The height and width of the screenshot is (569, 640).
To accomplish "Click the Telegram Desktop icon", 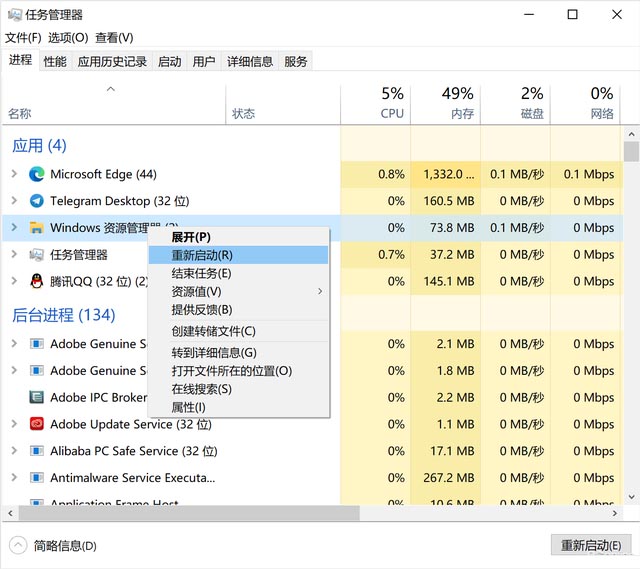I will tap(37, 201).
